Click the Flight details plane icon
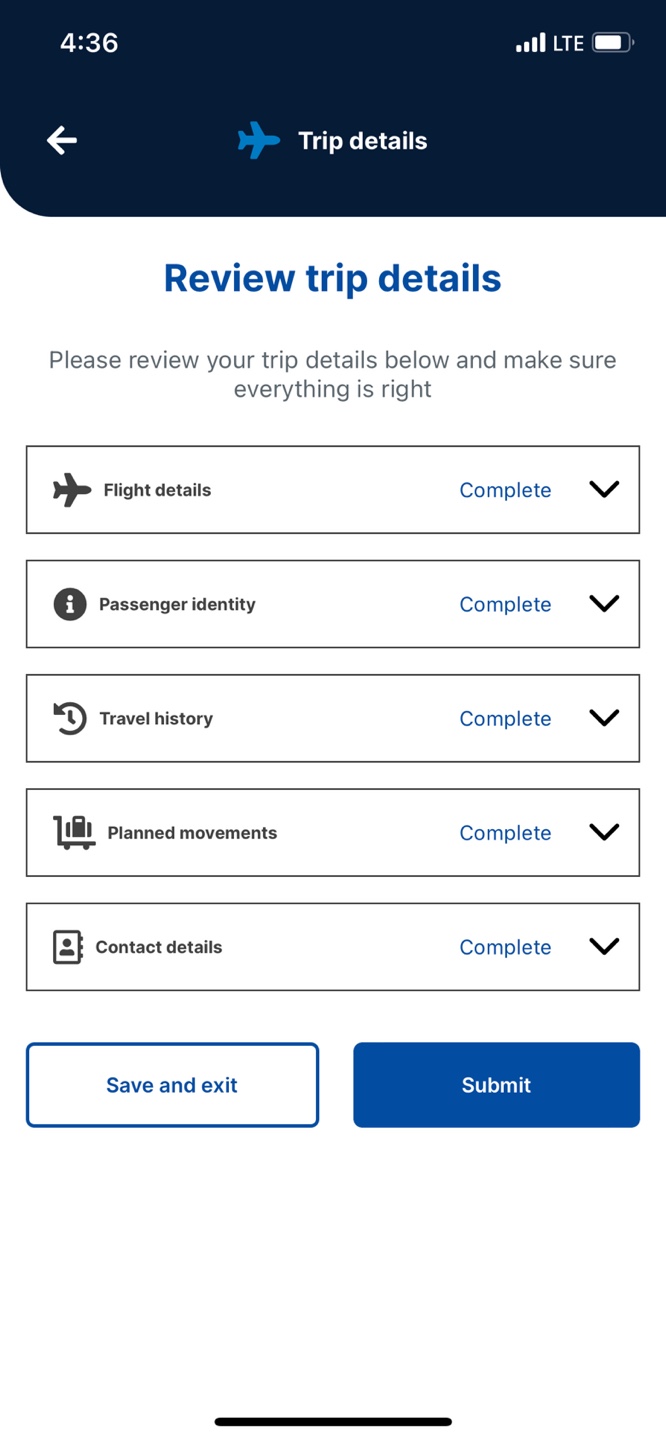Image resolution: width=666 pixels, height=1440 pixels. click(72, 490)
